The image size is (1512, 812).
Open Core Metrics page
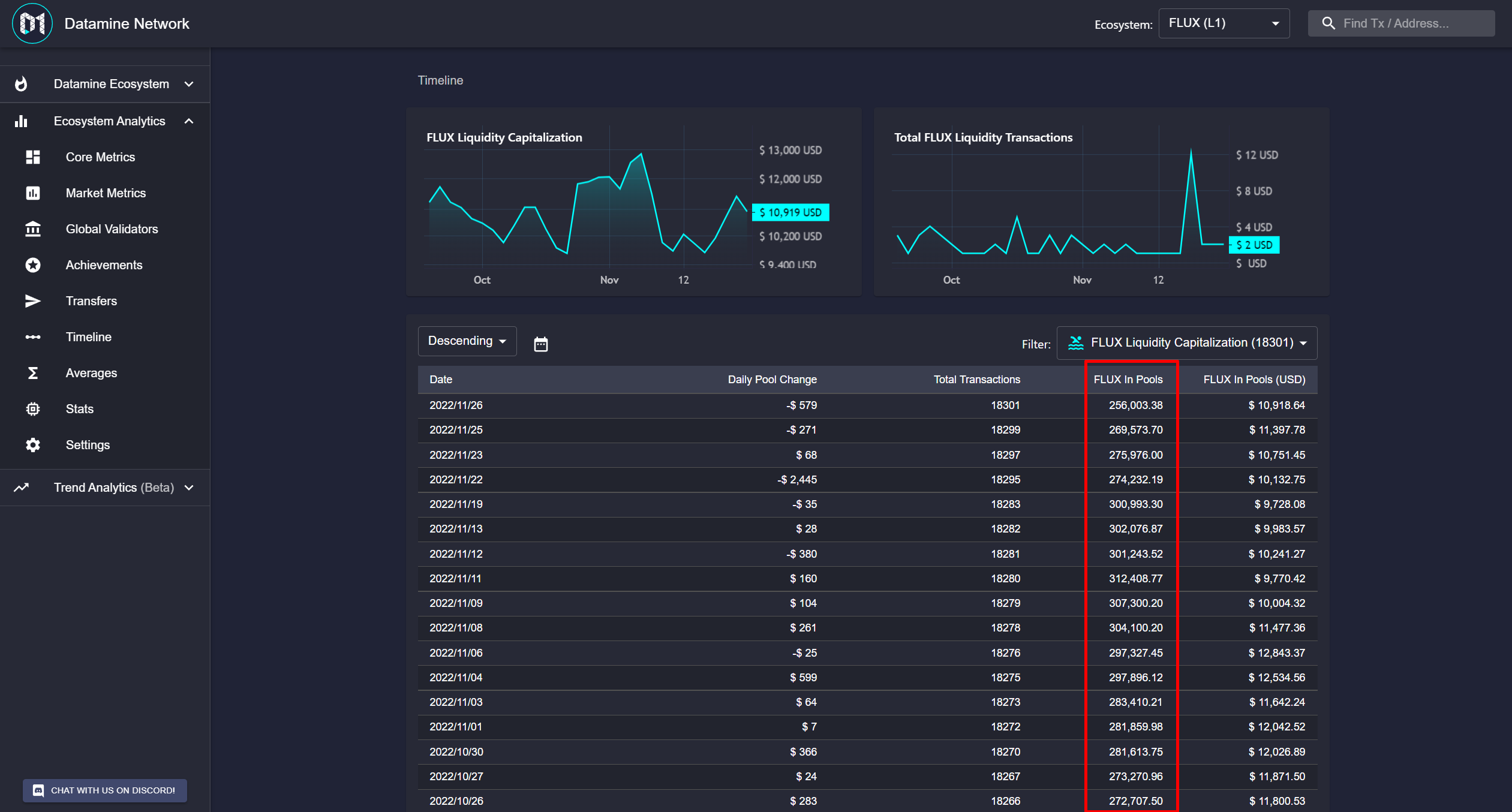point(100,157)
